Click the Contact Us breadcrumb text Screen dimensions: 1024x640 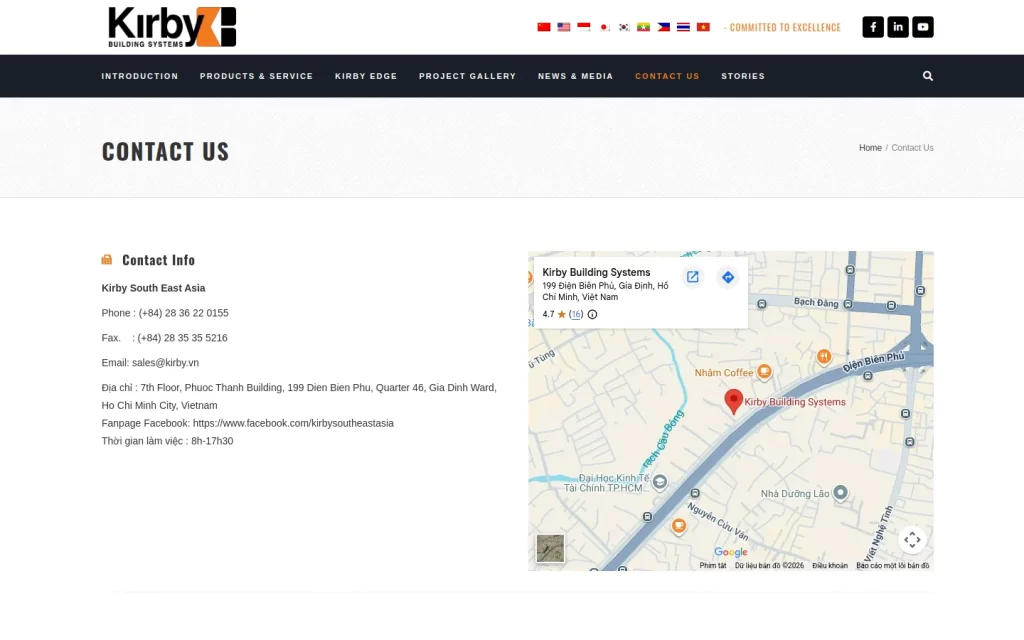912,148
